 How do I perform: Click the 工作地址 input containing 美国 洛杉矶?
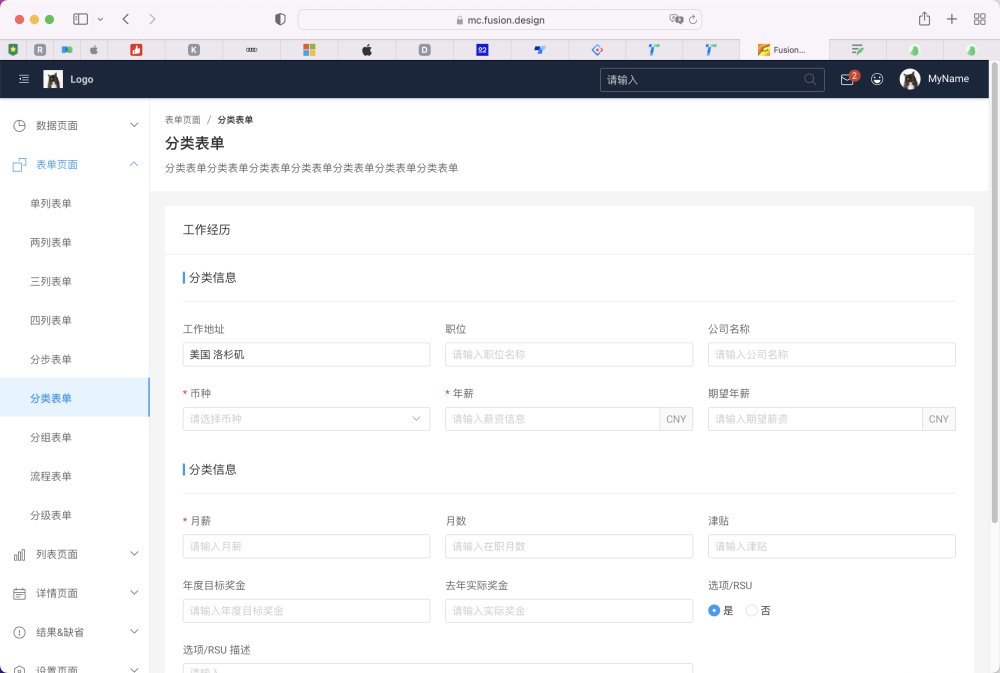[x=306, y=354]
